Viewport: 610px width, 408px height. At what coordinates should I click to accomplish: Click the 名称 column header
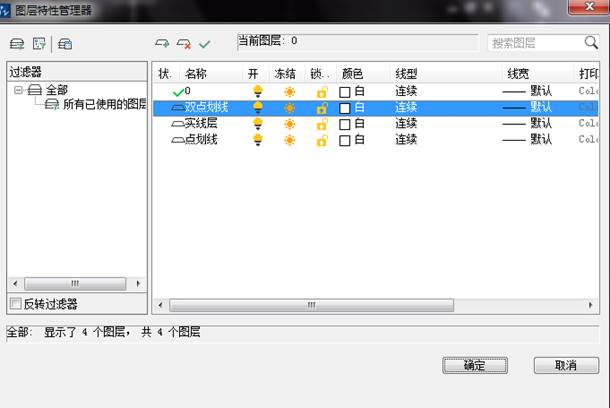pyautogui.click(x=196, y=74)
